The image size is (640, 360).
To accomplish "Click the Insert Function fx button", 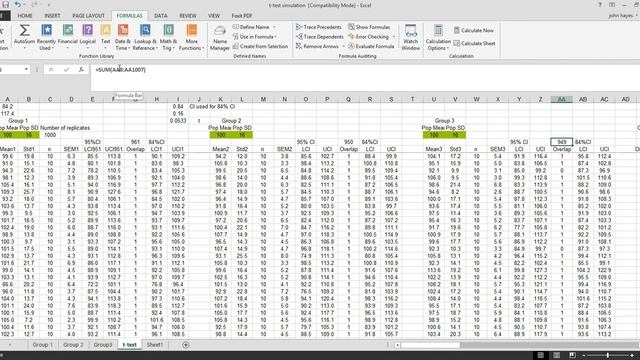I will tap(81, 70).
